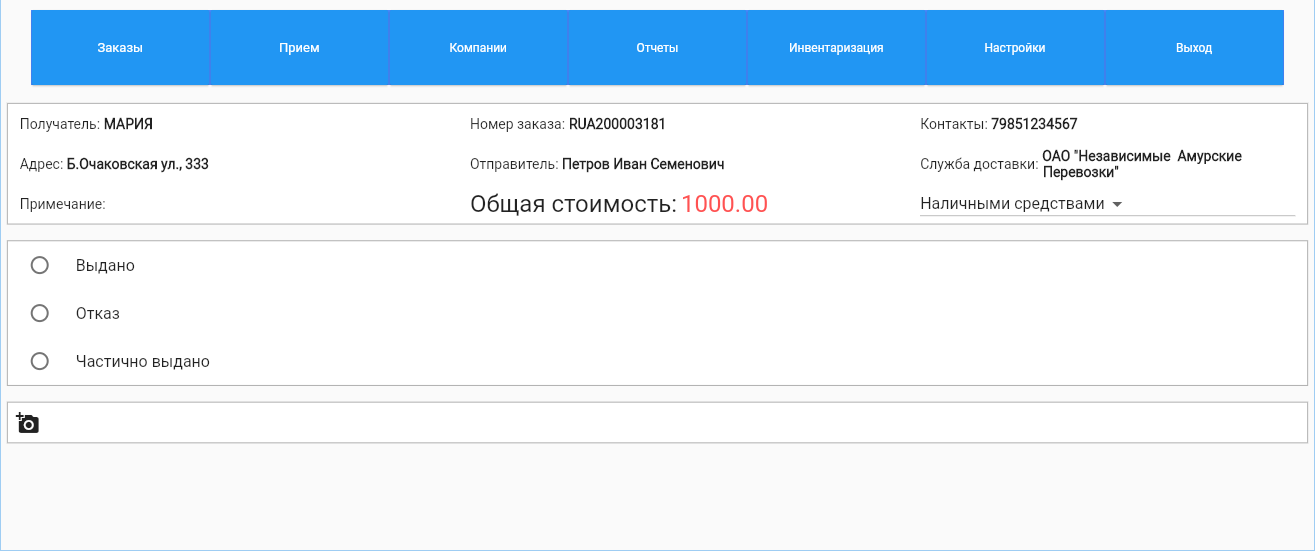
Task: Click the contact phone number 79851234567
Action: (1034, 124)
